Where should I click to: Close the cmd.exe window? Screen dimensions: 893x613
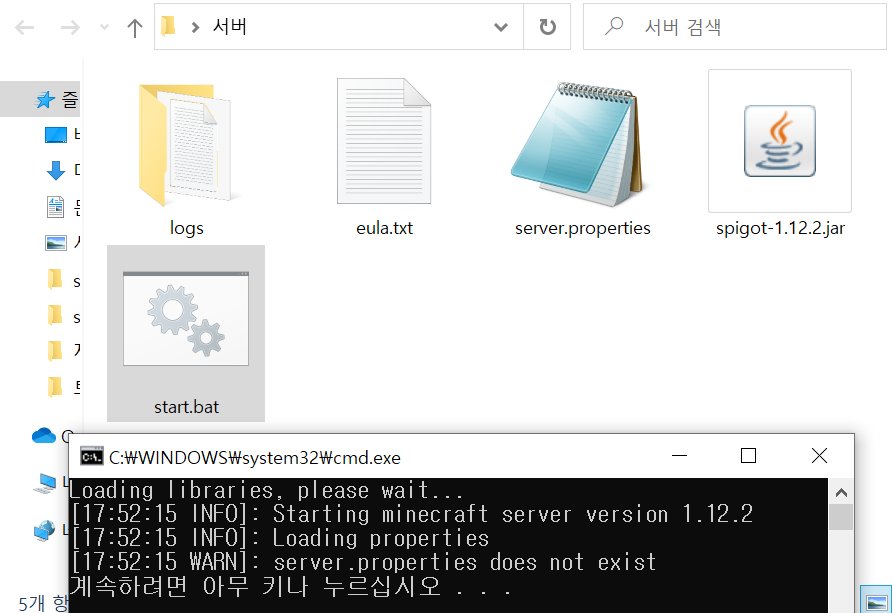click(x=819, y=456)
